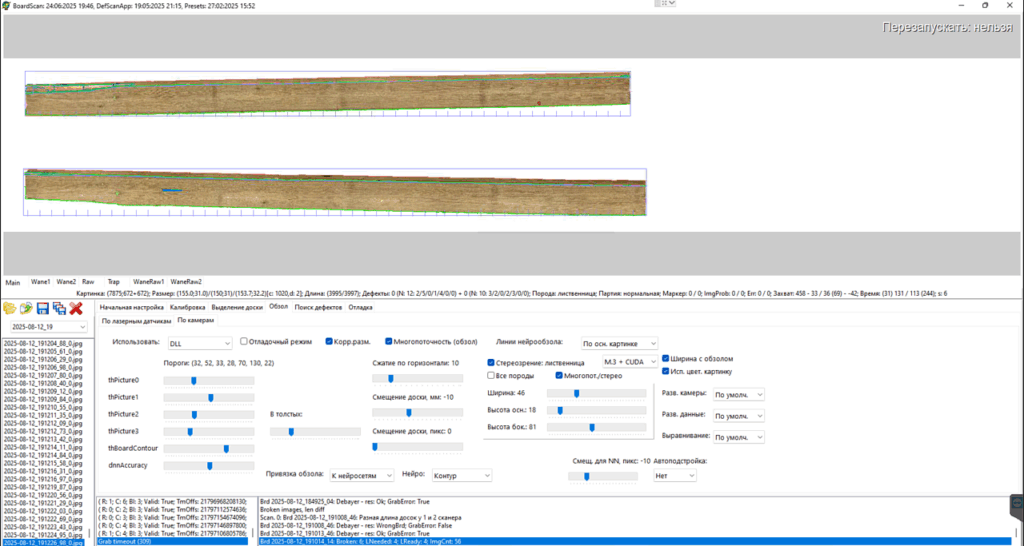Screen dimensions: 1024x546
Task: Select file 2025-08-12_191215_58_0.jpg
Action: 43,463
